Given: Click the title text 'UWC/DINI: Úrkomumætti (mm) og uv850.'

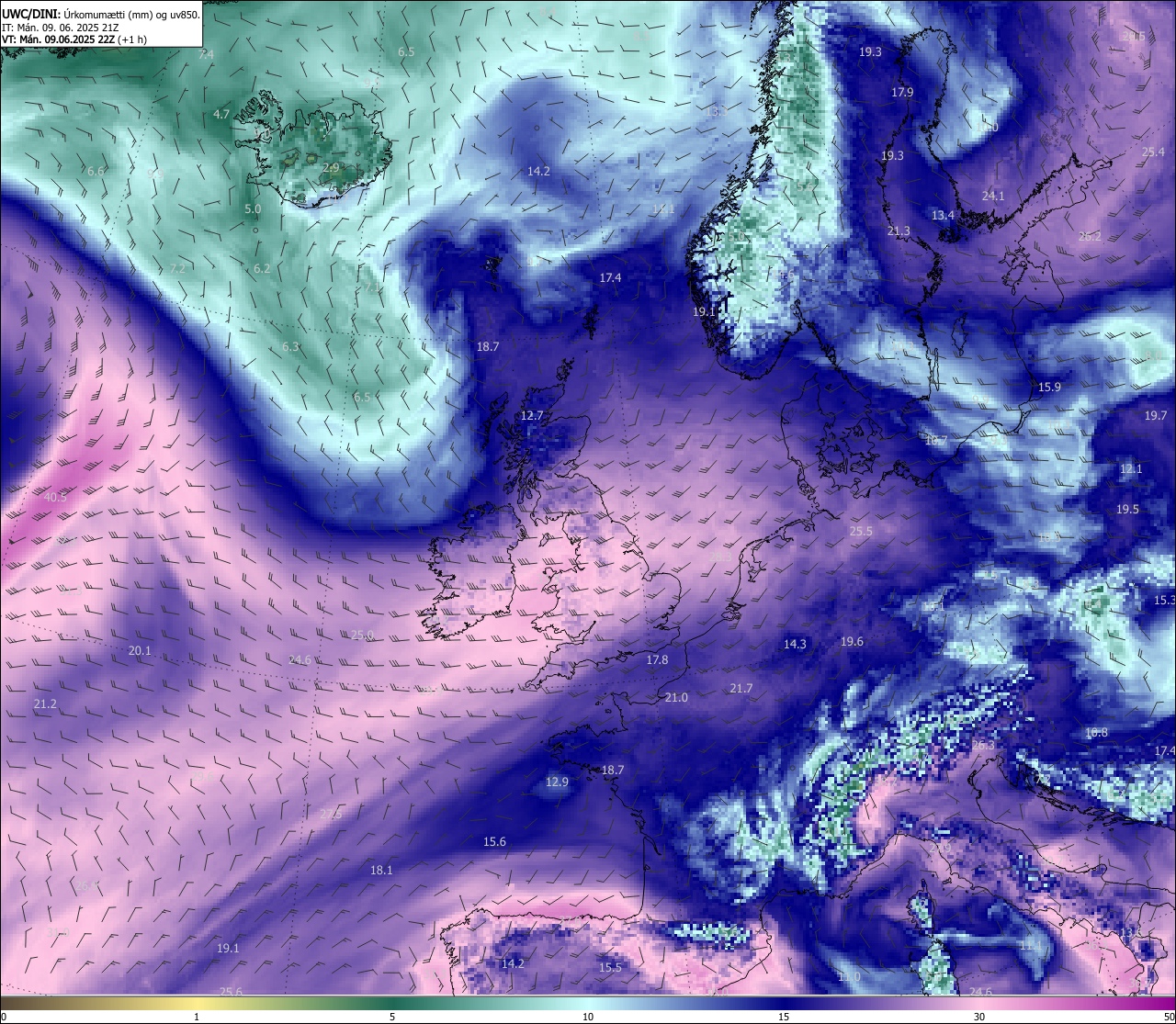Looking at the screenshot, I should tap(101, 14).
